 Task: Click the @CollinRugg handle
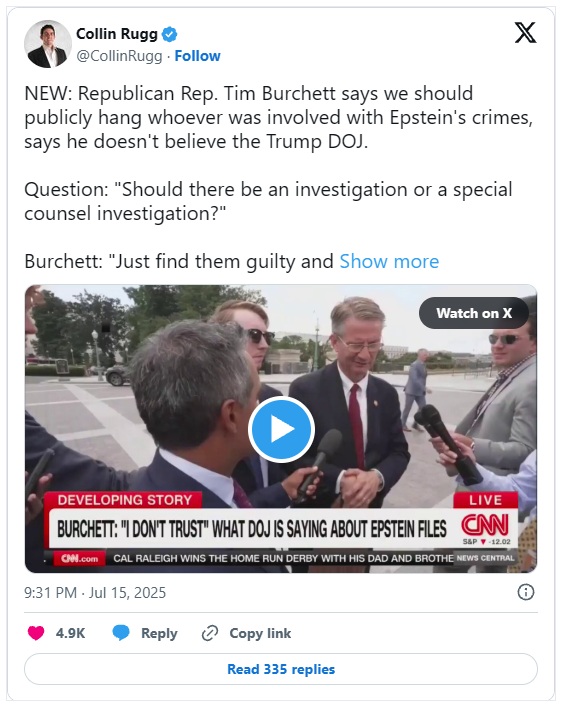119,56
